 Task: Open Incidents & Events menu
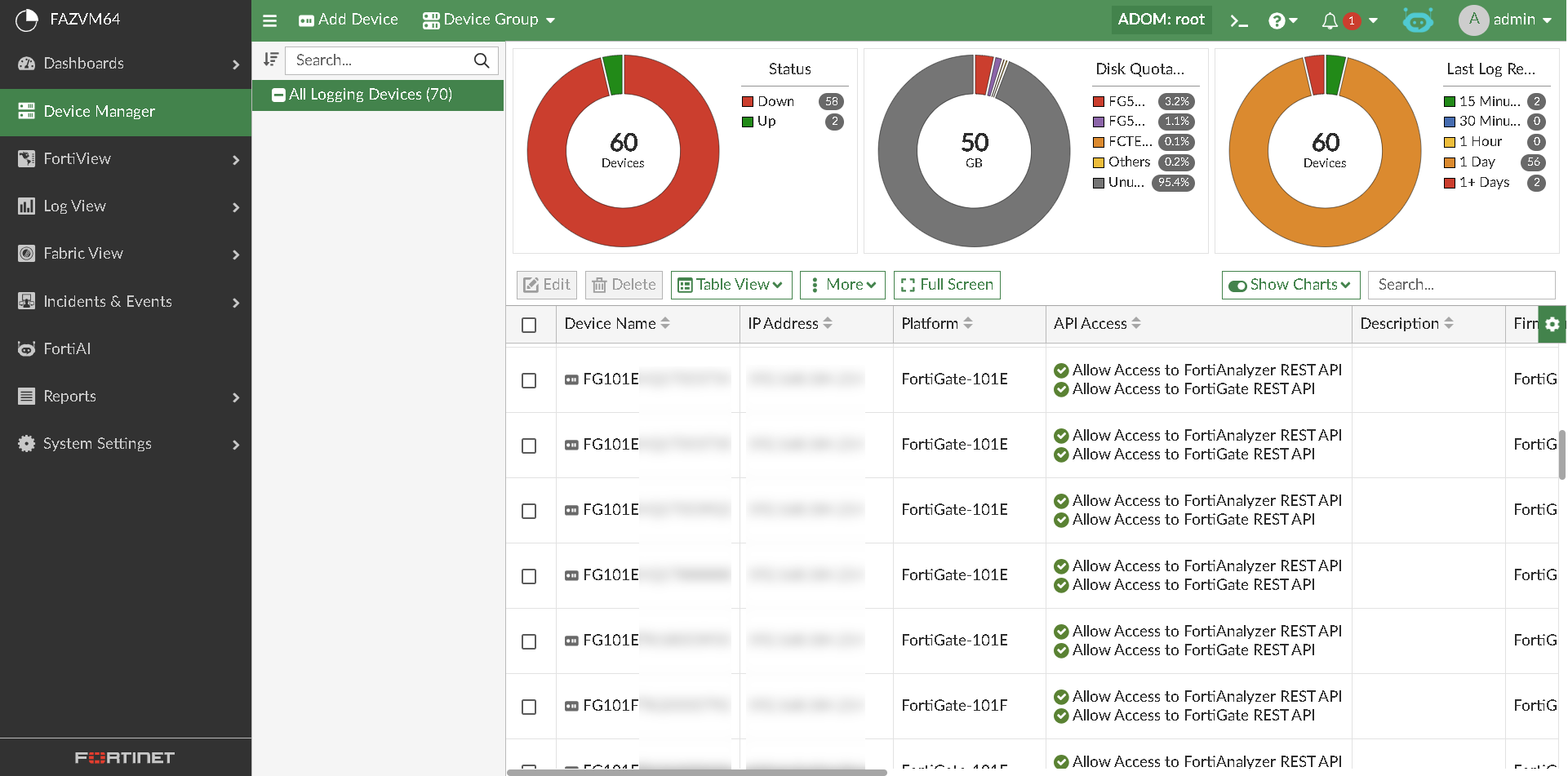tap(126, 302)
